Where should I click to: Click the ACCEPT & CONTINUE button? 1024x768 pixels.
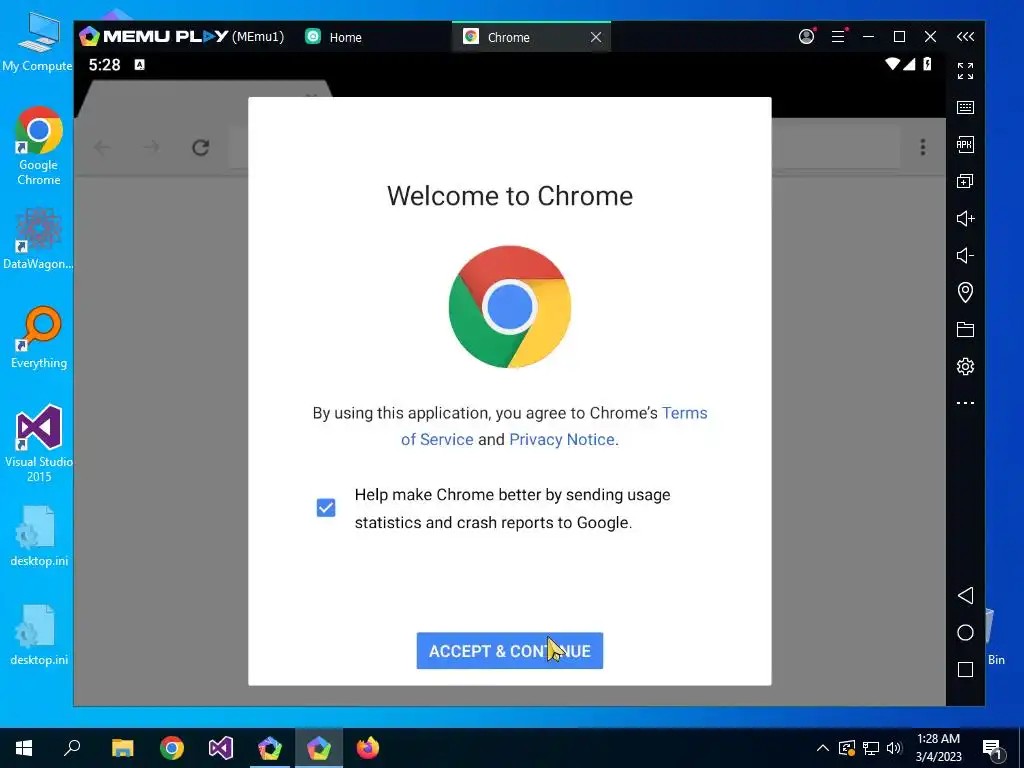[x=509, y=650]
